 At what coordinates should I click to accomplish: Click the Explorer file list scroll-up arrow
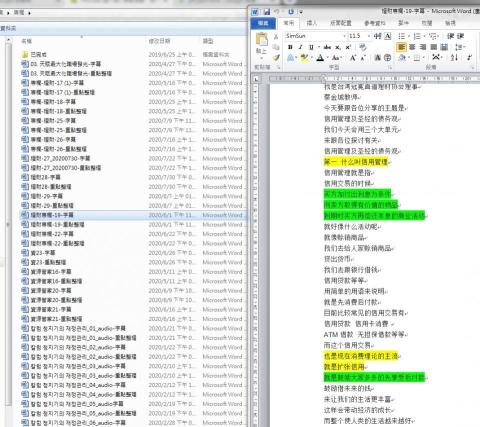click(x=9, y=41)
